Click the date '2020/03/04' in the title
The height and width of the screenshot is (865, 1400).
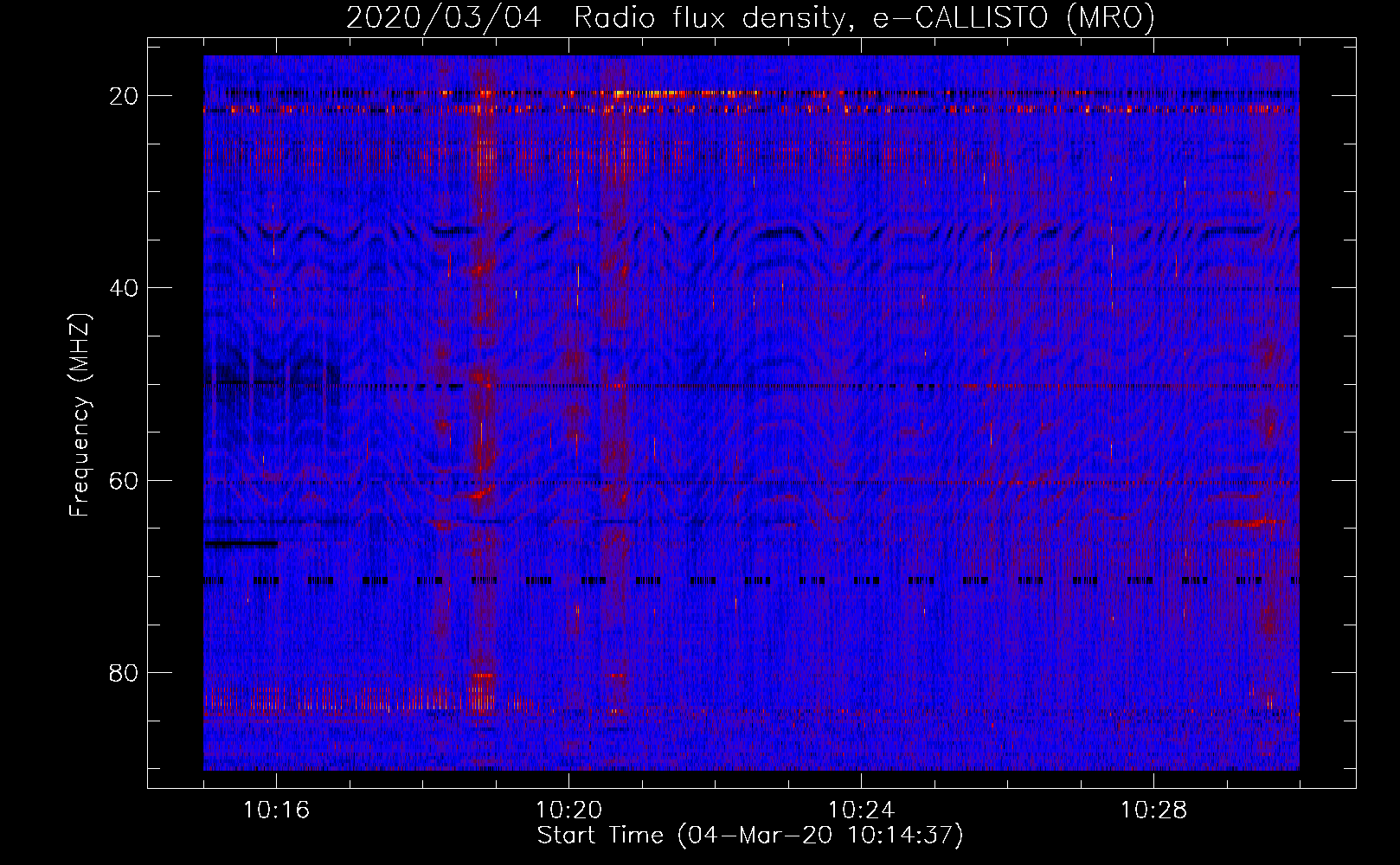pos(444,17)
